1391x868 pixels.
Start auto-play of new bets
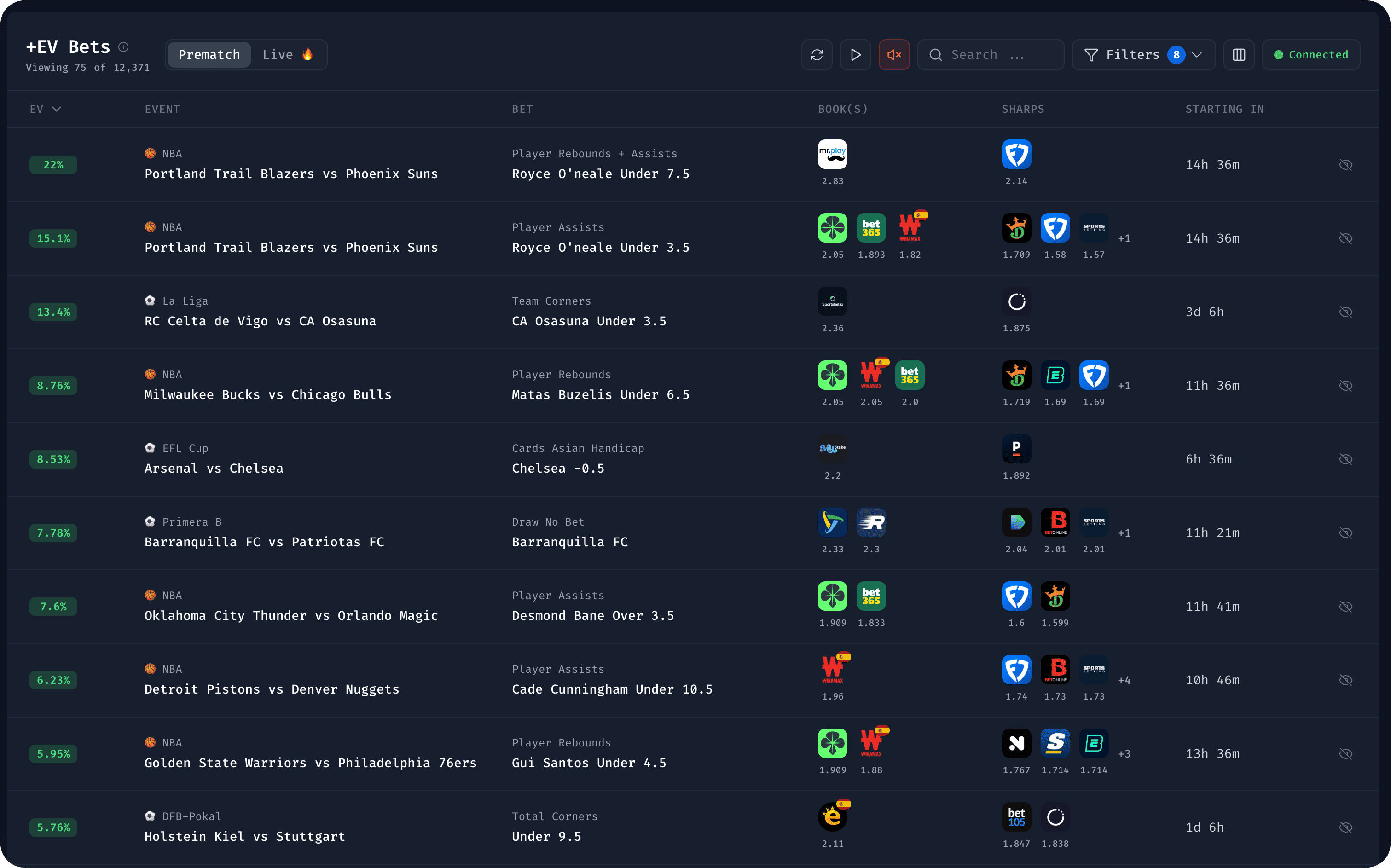[855, 54]
